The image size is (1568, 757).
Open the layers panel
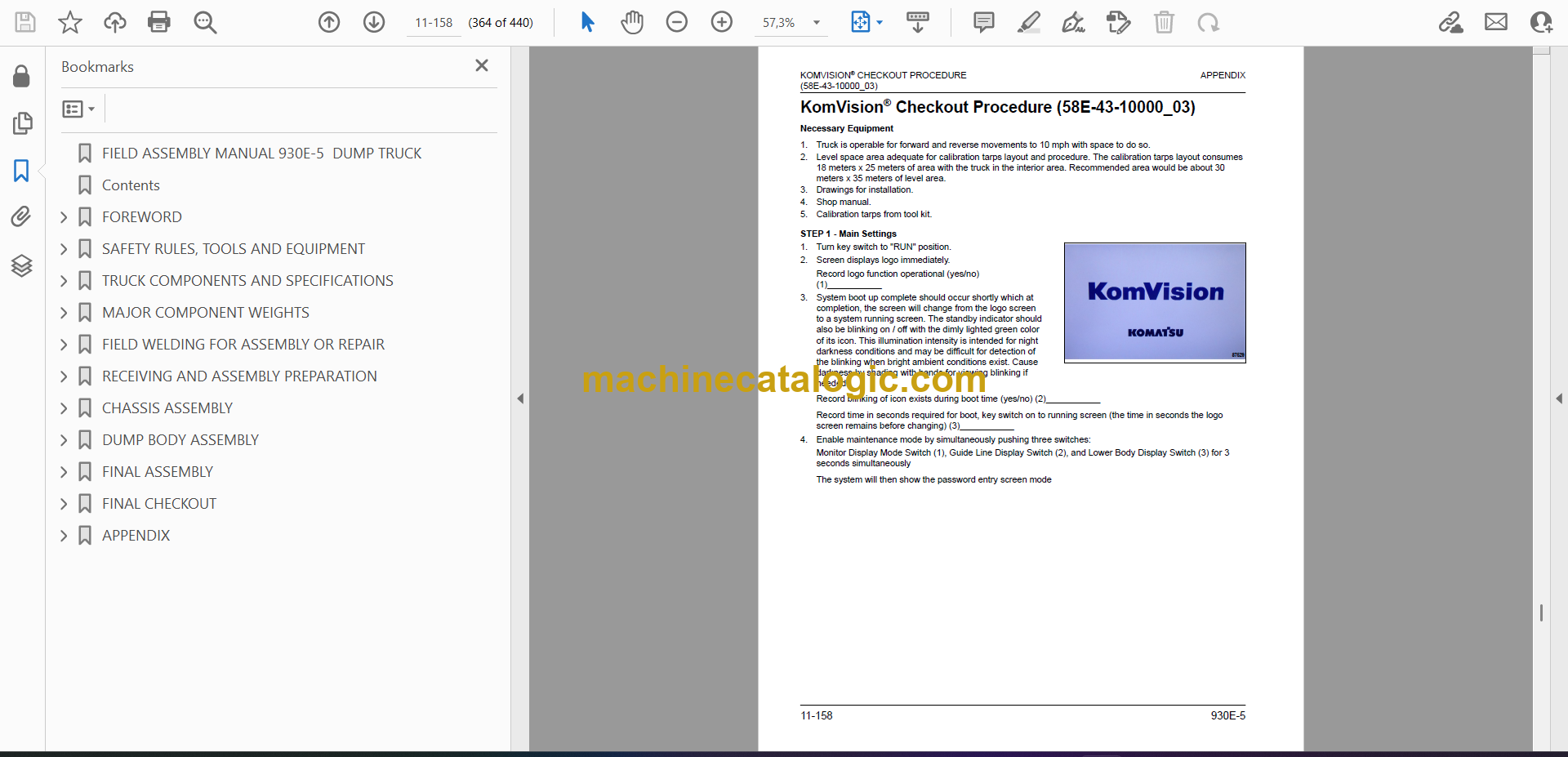[21, 265]
